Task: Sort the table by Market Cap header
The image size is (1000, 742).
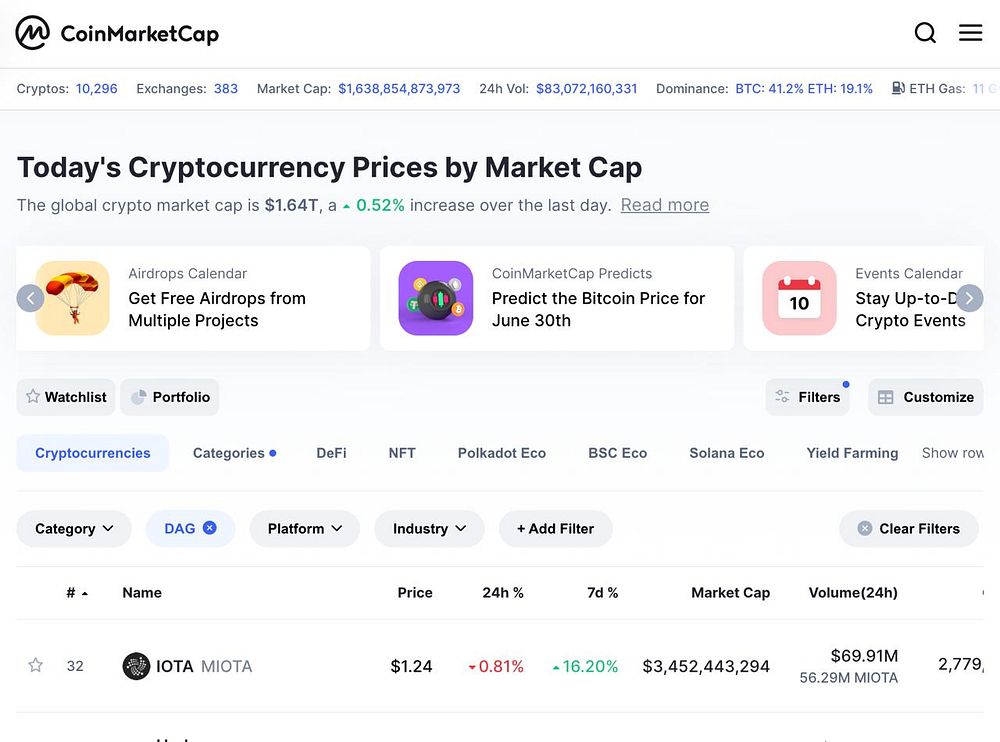Action: [730, 593]
